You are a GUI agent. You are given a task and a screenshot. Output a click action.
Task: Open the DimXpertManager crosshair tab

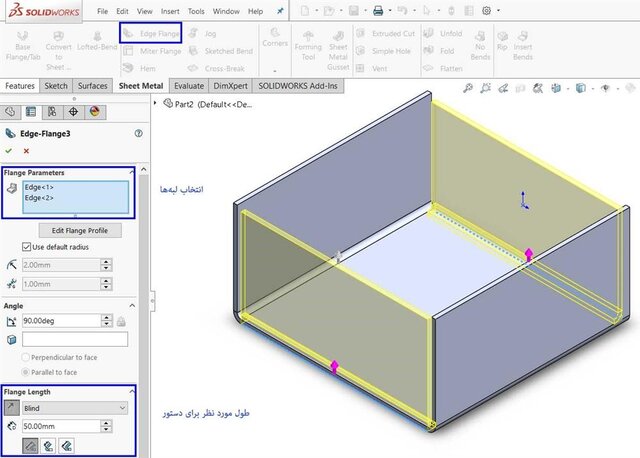tap(73, 112)
